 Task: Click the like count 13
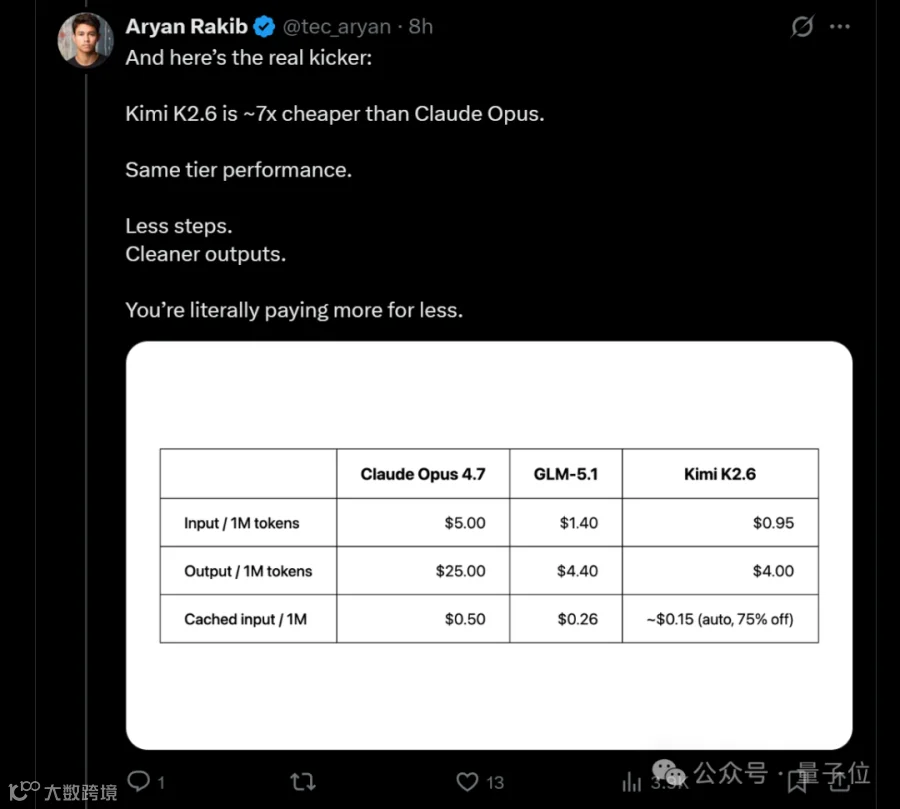(x=495, y=782)
